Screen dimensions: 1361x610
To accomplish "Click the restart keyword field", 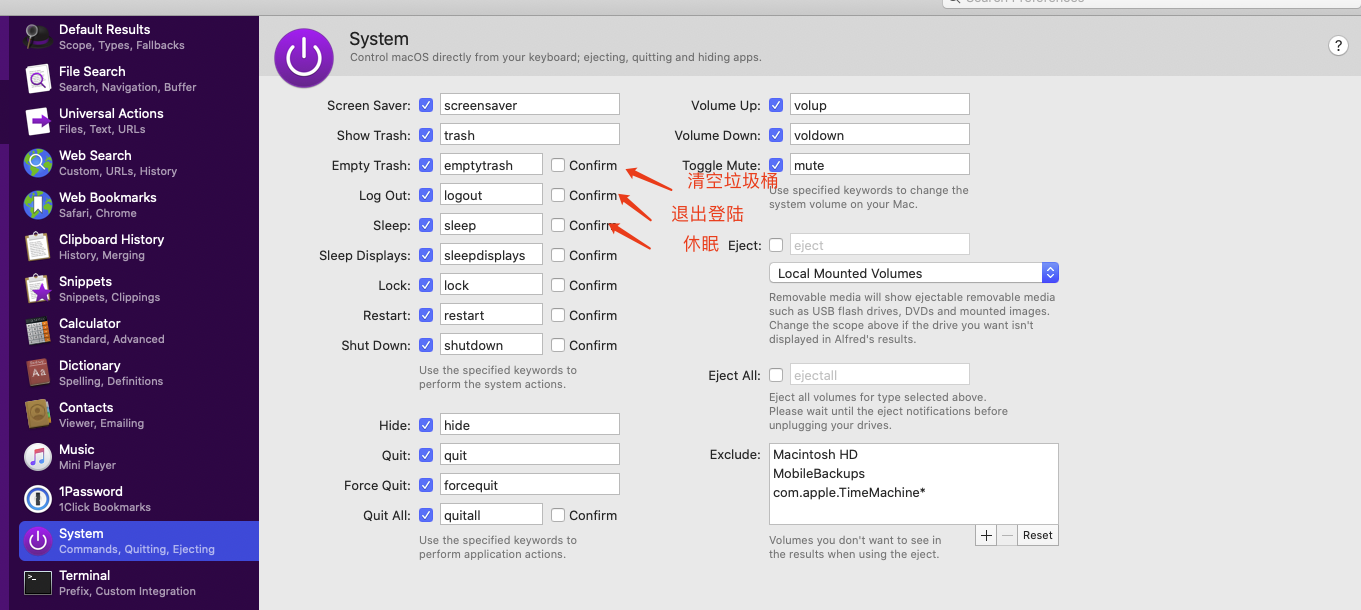I will [x=491, y=315].
